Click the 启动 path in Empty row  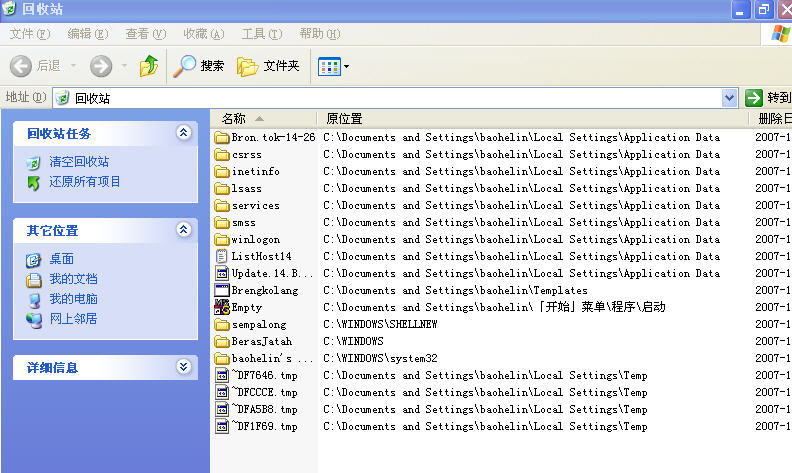(494, 307)
